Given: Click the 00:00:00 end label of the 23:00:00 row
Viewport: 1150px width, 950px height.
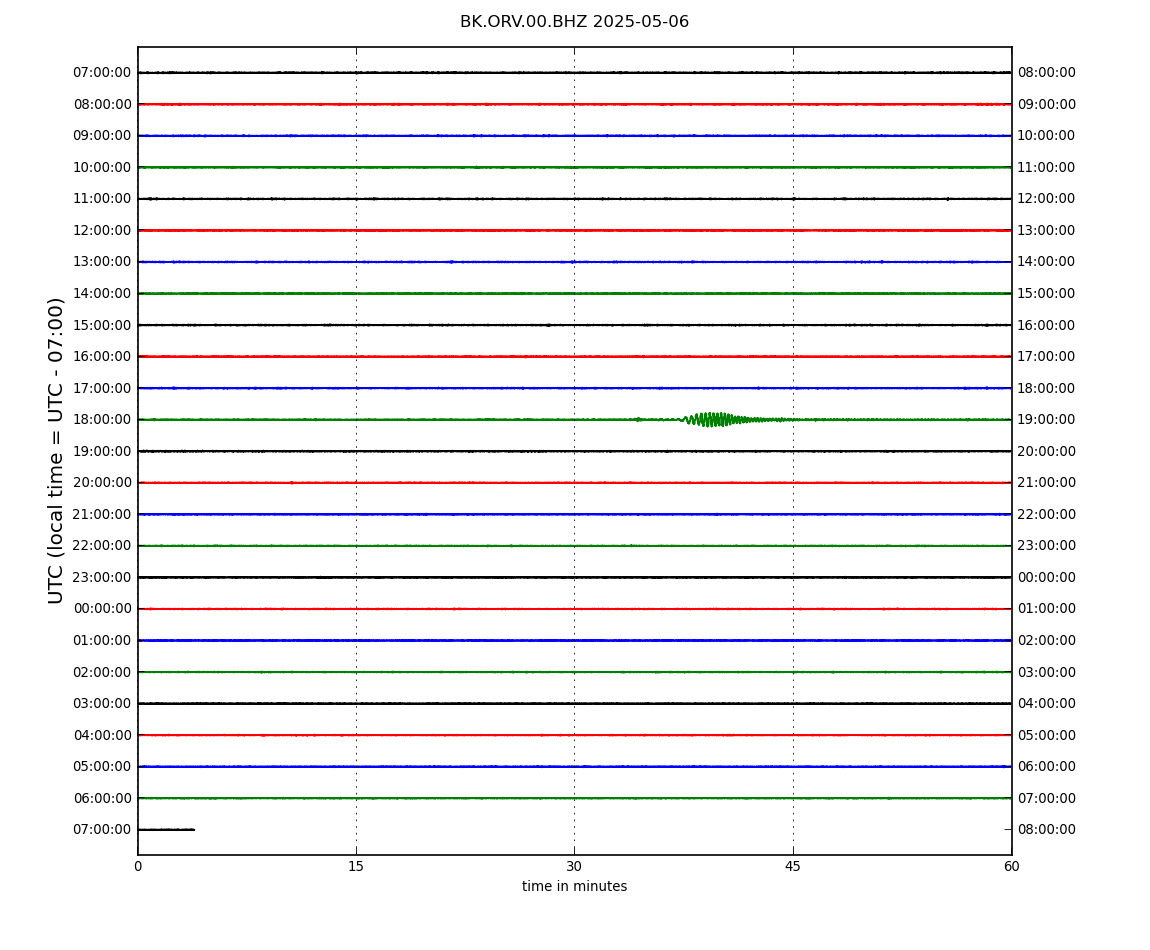Looking at the screenshot, I should point(1046,577).
